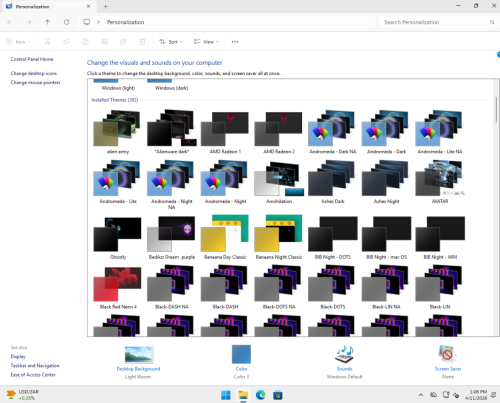500x403 pixels.
Task: Select the Banaana Day Classic theme
Action: point(225,237)
